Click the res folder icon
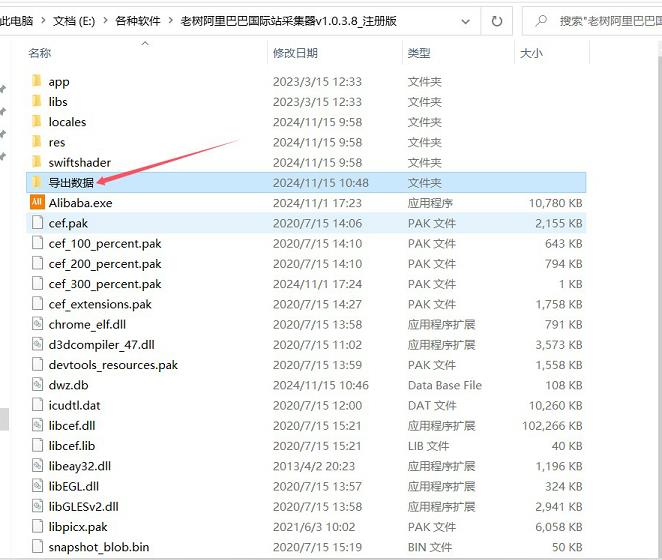Image resolution: width=662 pixels, height=560 pixels. [37, 141]
